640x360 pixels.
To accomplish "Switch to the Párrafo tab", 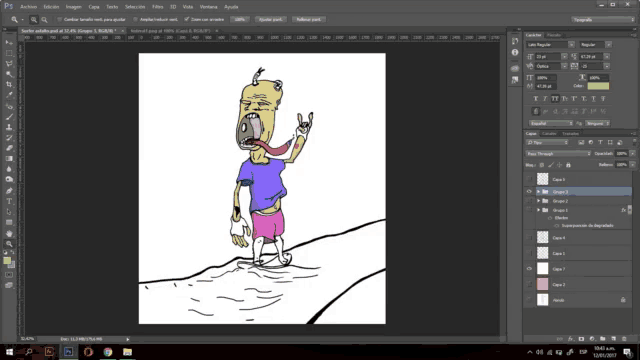I will click(554, 35).
